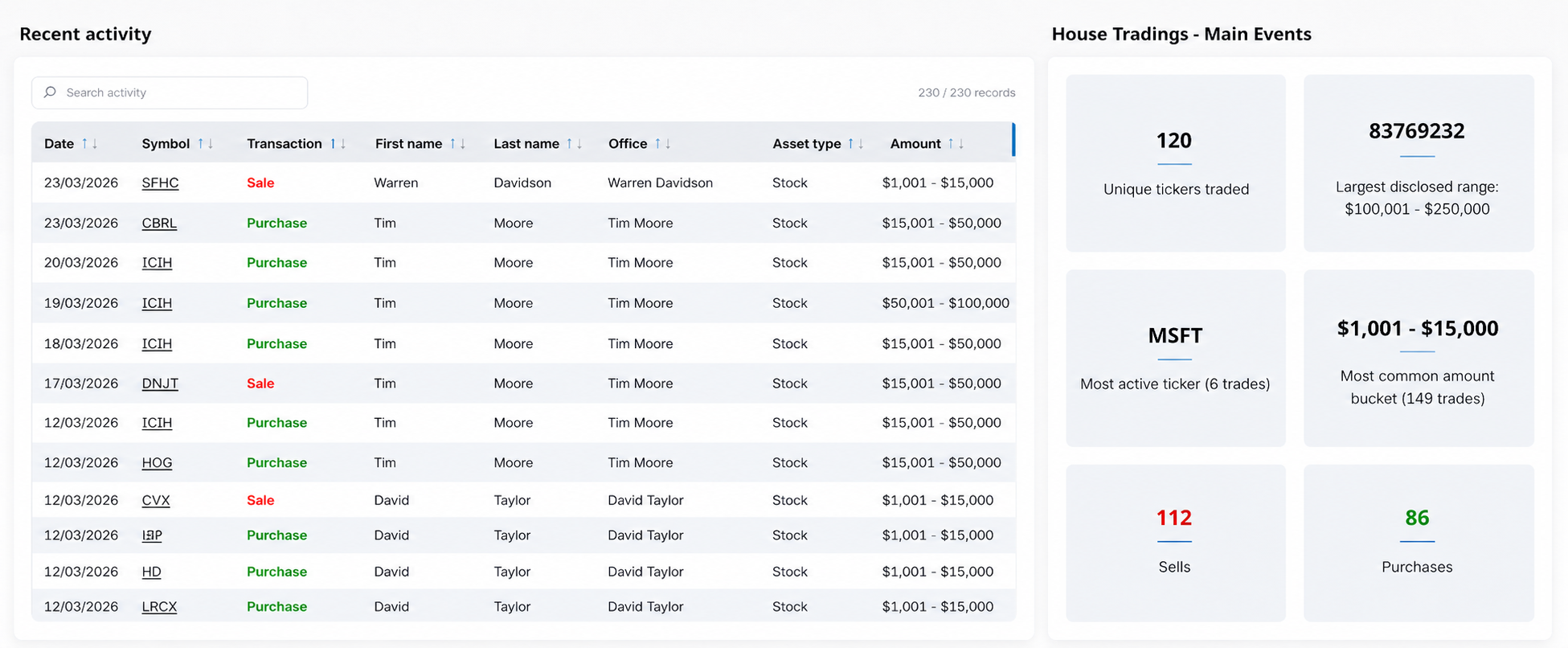Click 'Taylor' last name in LRCX row
Image resolution: width=1568 pixels, height=648 pixels.
point(512,607)
